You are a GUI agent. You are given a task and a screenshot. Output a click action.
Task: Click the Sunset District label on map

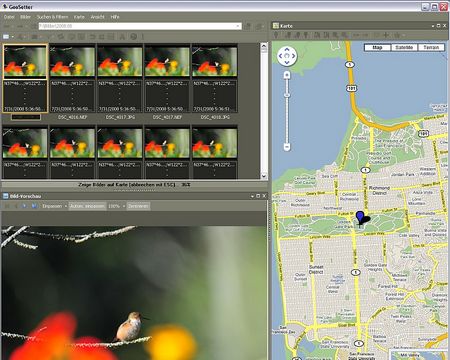pyautogui.click(x=316, y=269)
